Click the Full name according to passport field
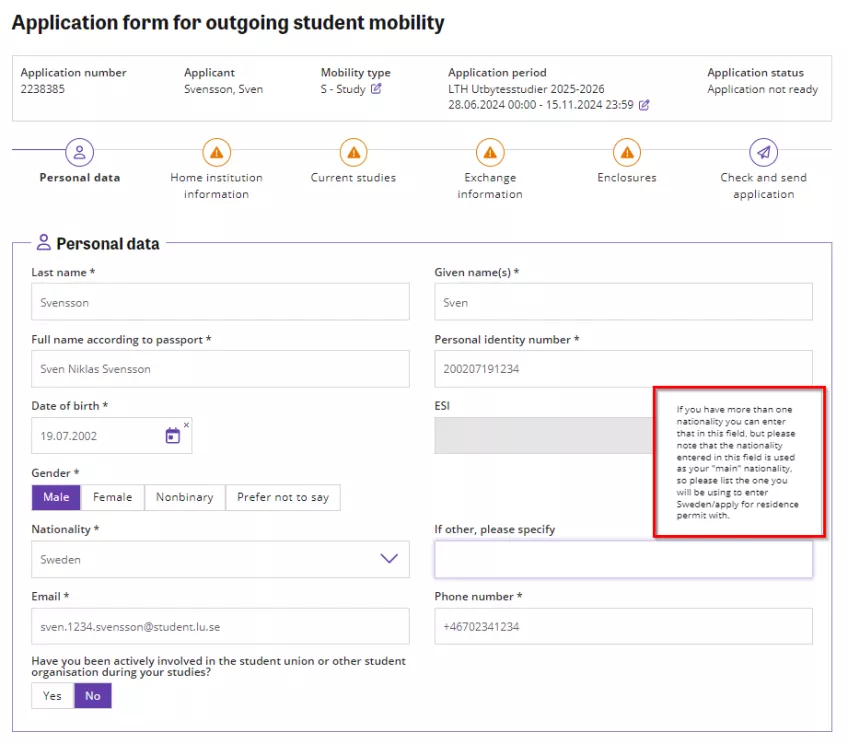This screenshot has height=744, width=848. pos(220,369)
